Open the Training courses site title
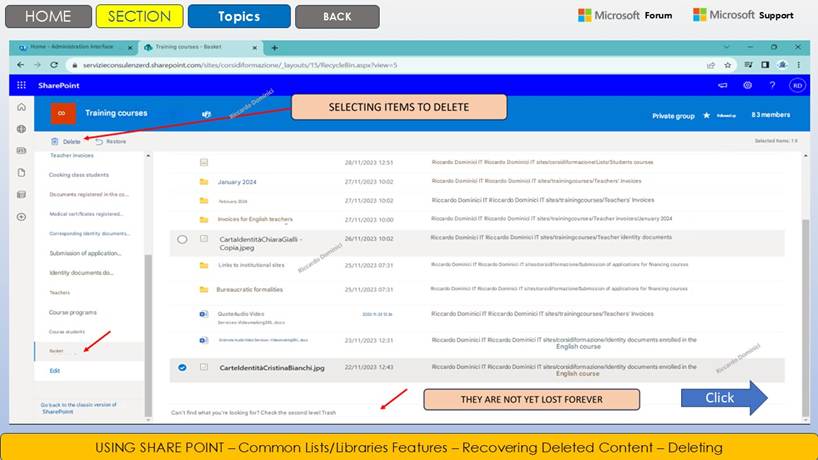This screenshot has height=460, width=818. coord(116,113)
